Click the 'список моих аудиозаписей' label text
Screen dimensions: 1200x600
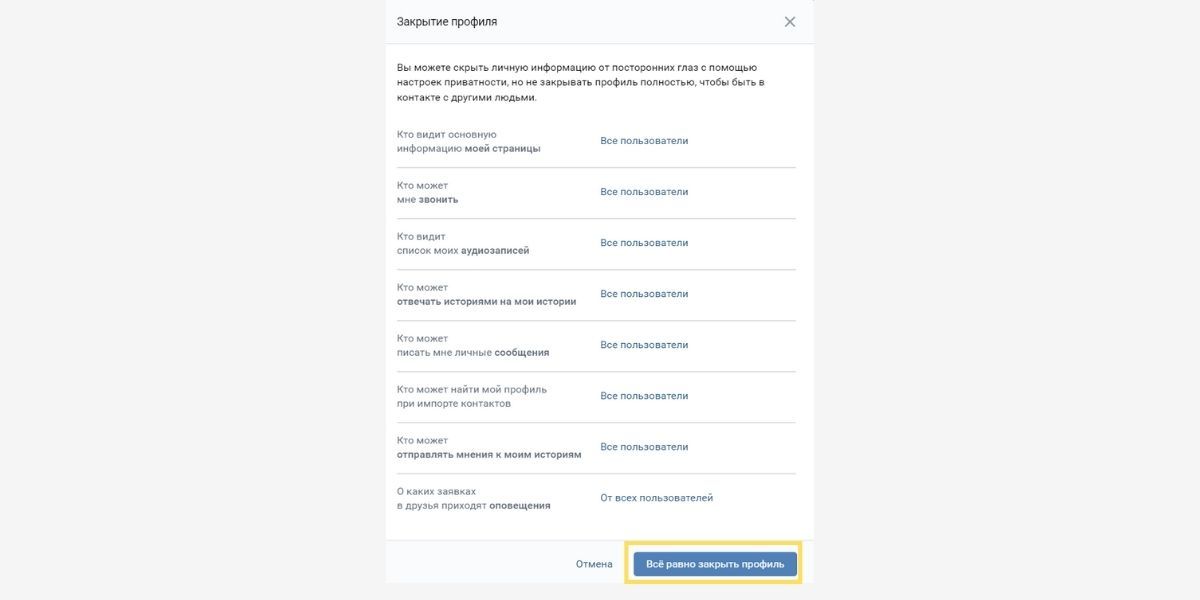tap(463, 251)
